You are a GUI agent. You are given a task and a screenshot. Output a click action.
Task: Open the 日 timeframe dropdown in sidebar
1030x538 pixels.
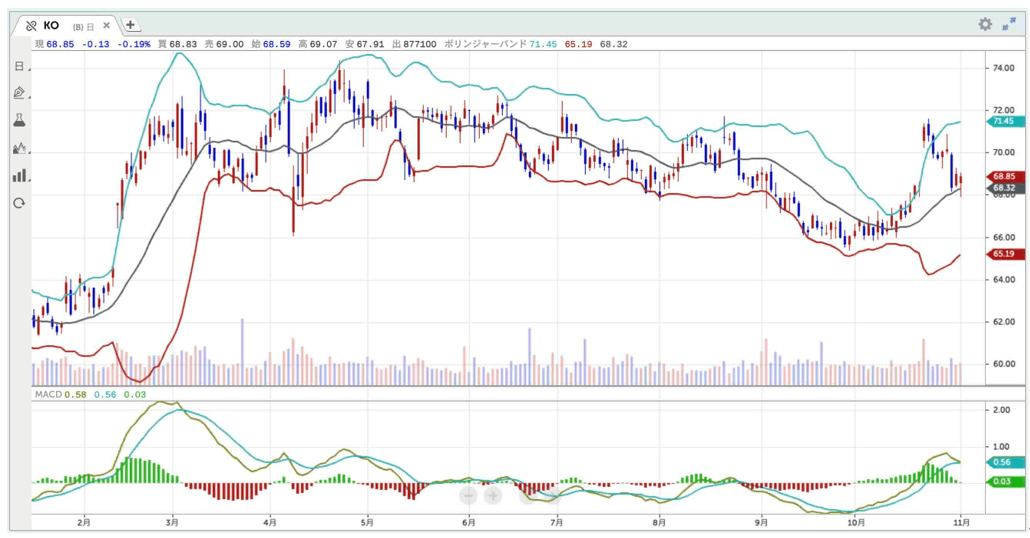(19, 66)
